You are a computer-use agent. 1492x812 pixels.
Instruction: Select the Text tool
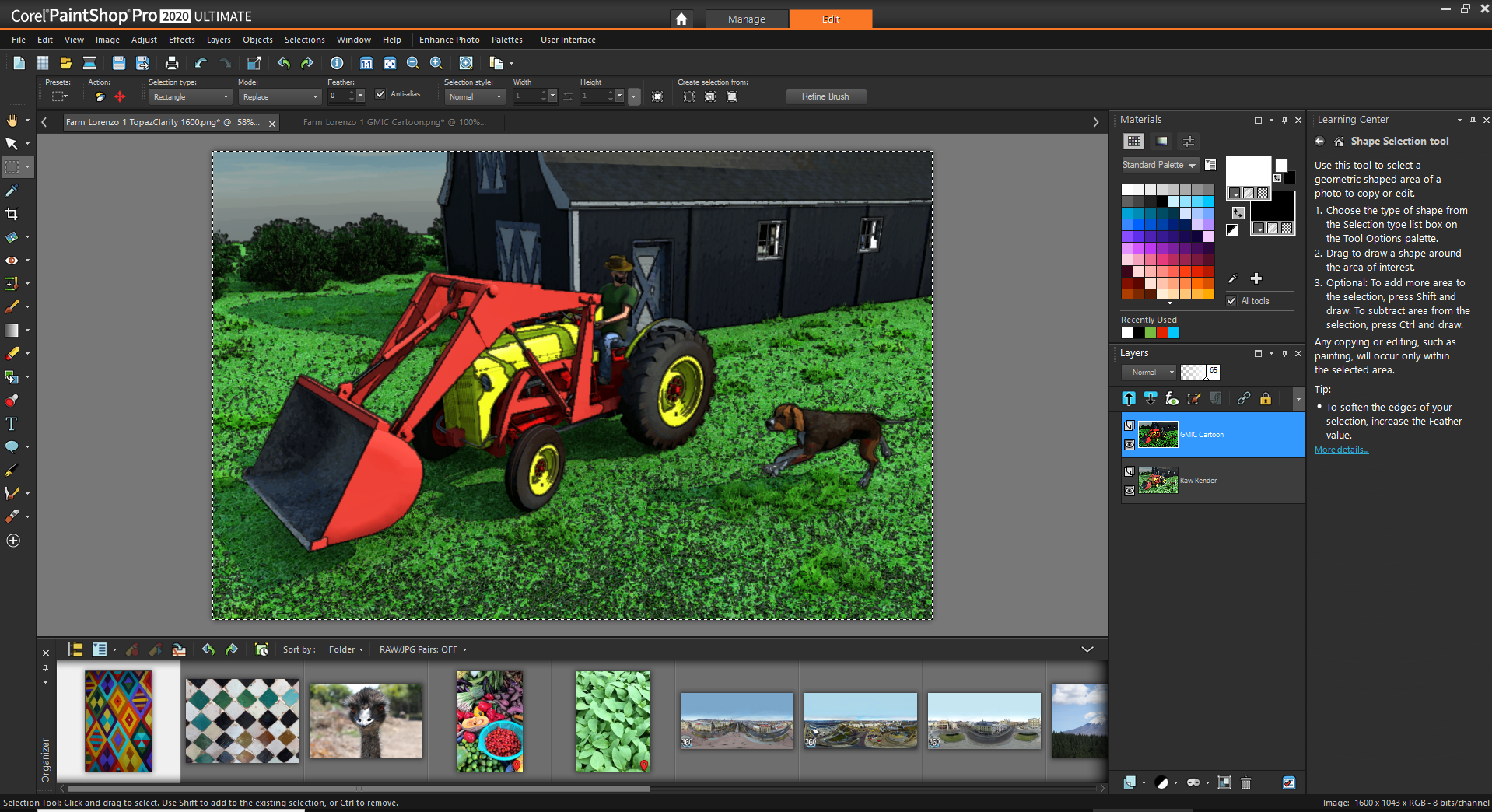point(12,423)
